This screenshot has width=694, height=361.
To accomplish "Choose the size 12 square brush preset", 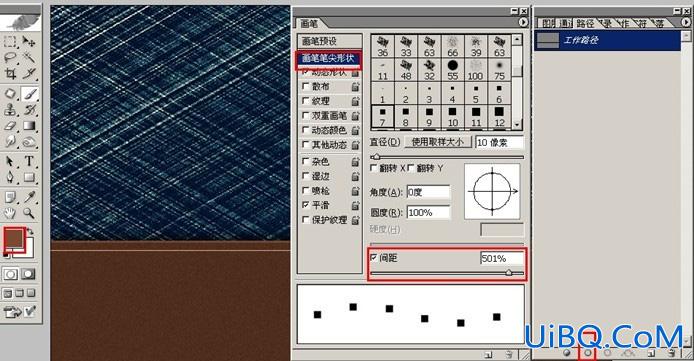I will click(499, 117).
